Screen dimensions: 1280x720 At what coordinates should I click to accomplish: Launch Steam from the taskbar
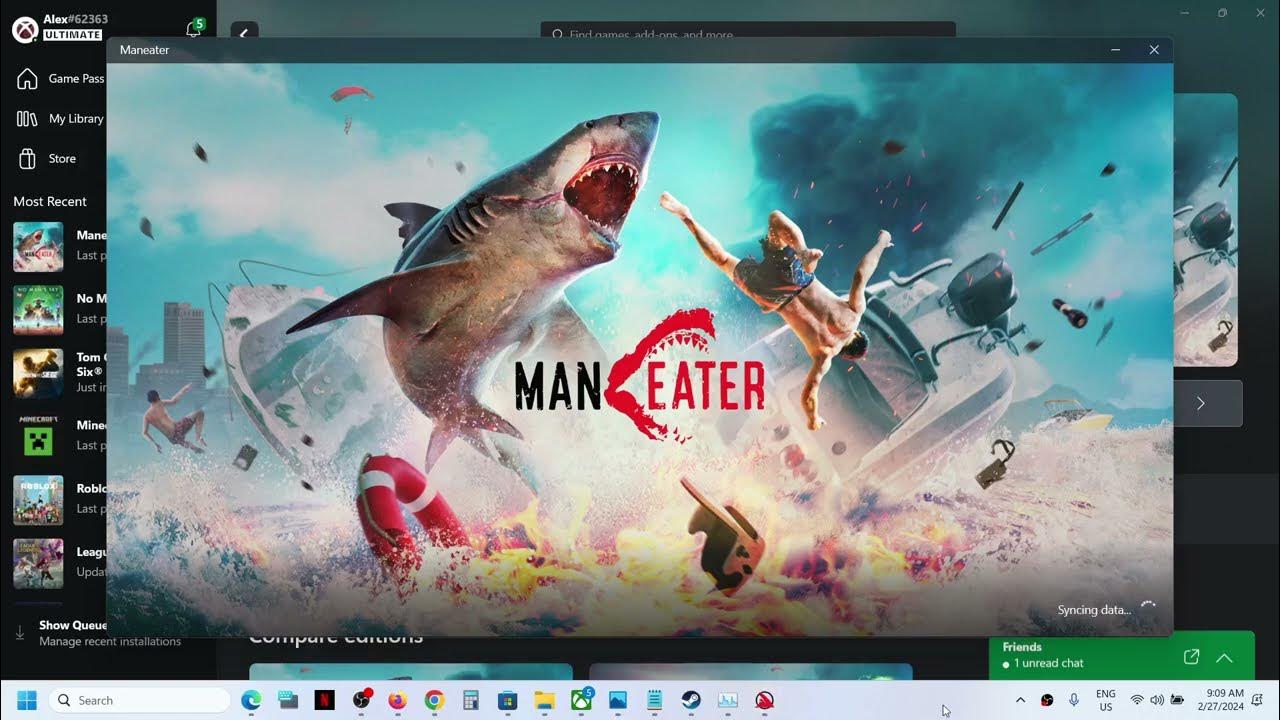click(691, 700)
